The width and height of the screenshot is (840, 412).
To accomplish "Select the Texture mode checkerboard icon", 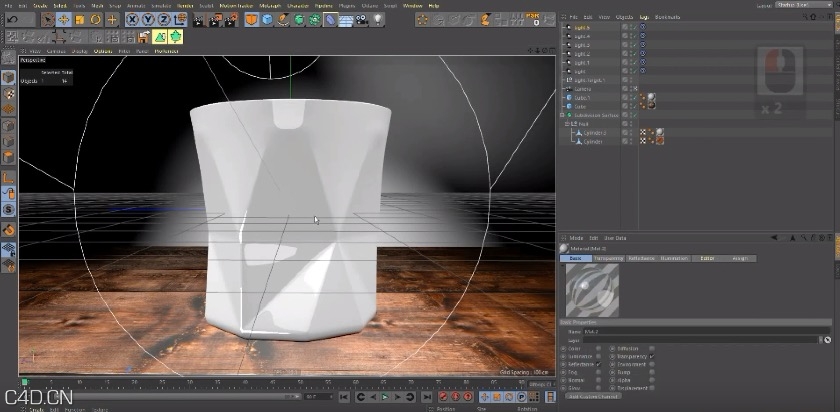I will click(9, 93).
